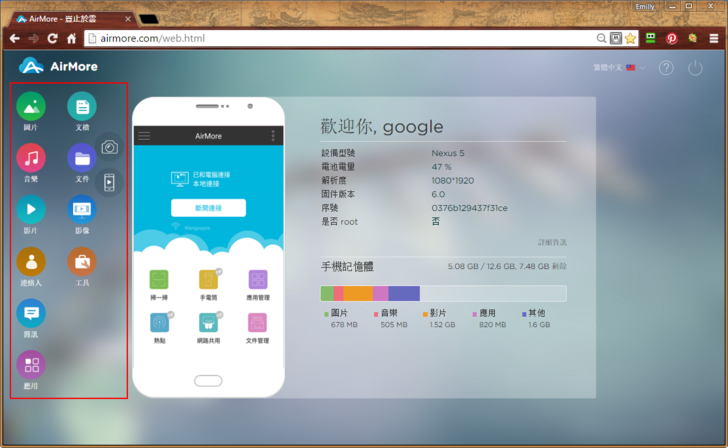Click the Emily profile button

click(645, 6)
